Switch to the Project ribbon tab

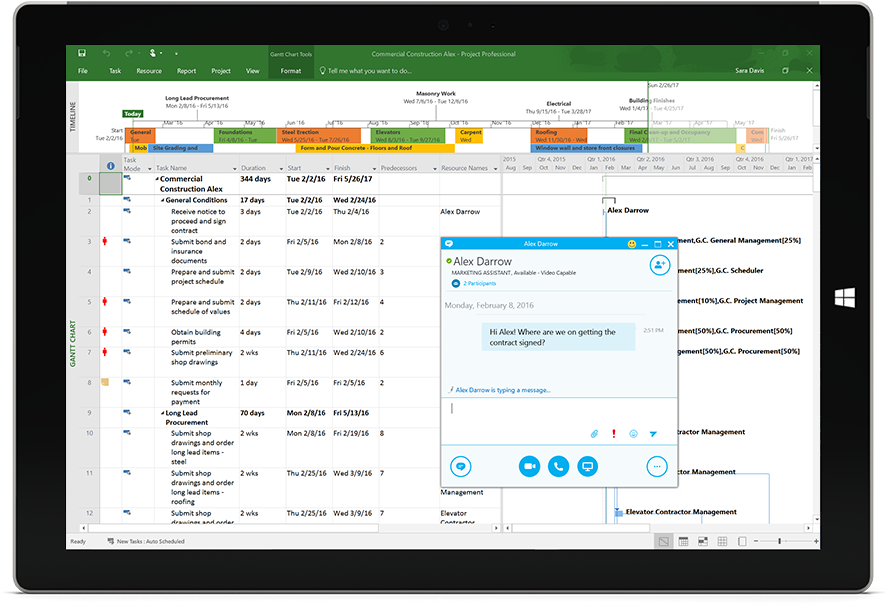click(x=221, y=71)
